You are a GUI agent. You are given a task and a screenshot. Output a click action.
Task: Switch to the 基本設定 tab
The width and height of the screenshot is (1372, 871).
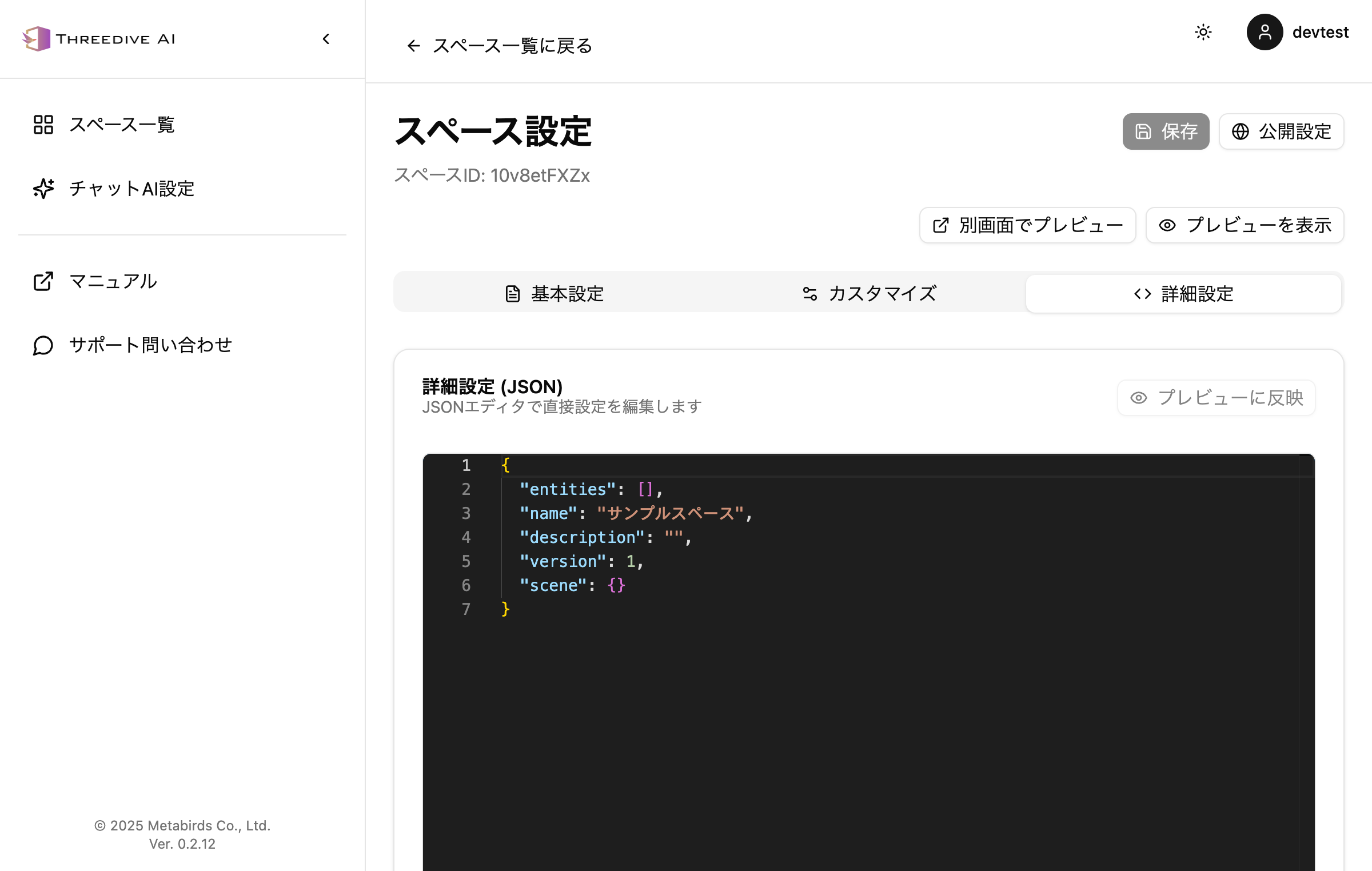(x=555, y=294)
